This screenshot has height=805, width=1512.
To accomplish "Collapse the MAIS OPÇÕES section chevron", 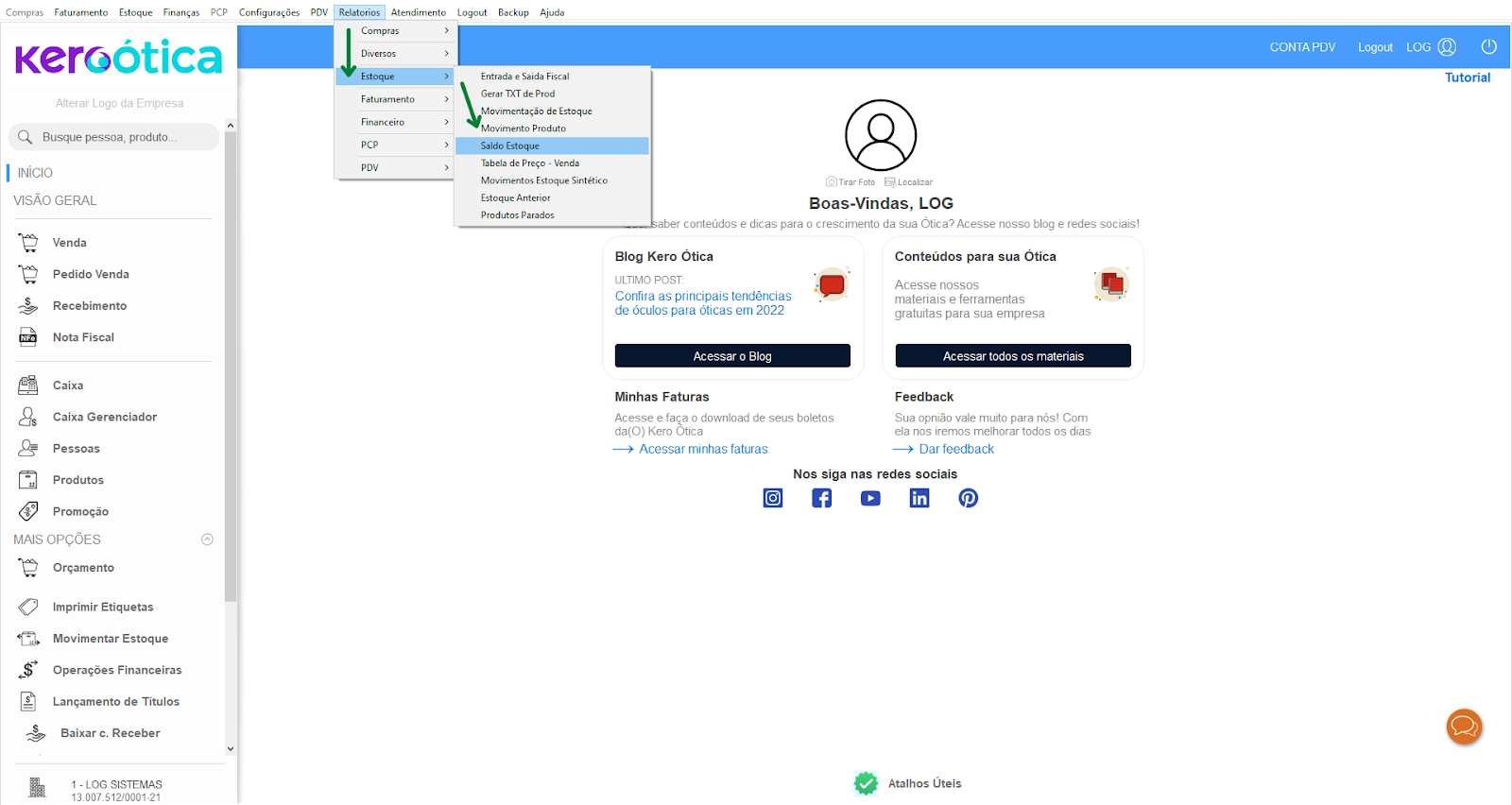I will tap(207, 540).
